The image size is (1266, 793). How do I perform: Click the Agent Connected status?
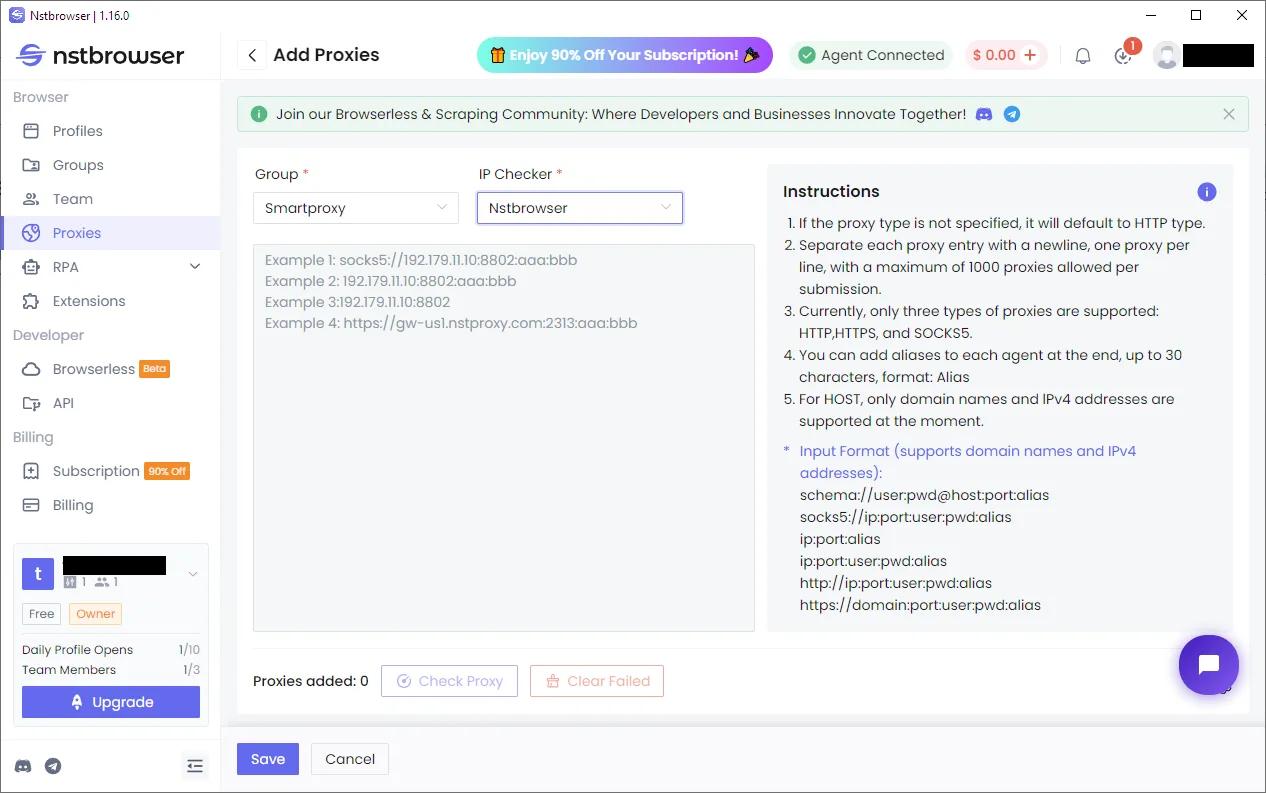[x=871, y=55]
